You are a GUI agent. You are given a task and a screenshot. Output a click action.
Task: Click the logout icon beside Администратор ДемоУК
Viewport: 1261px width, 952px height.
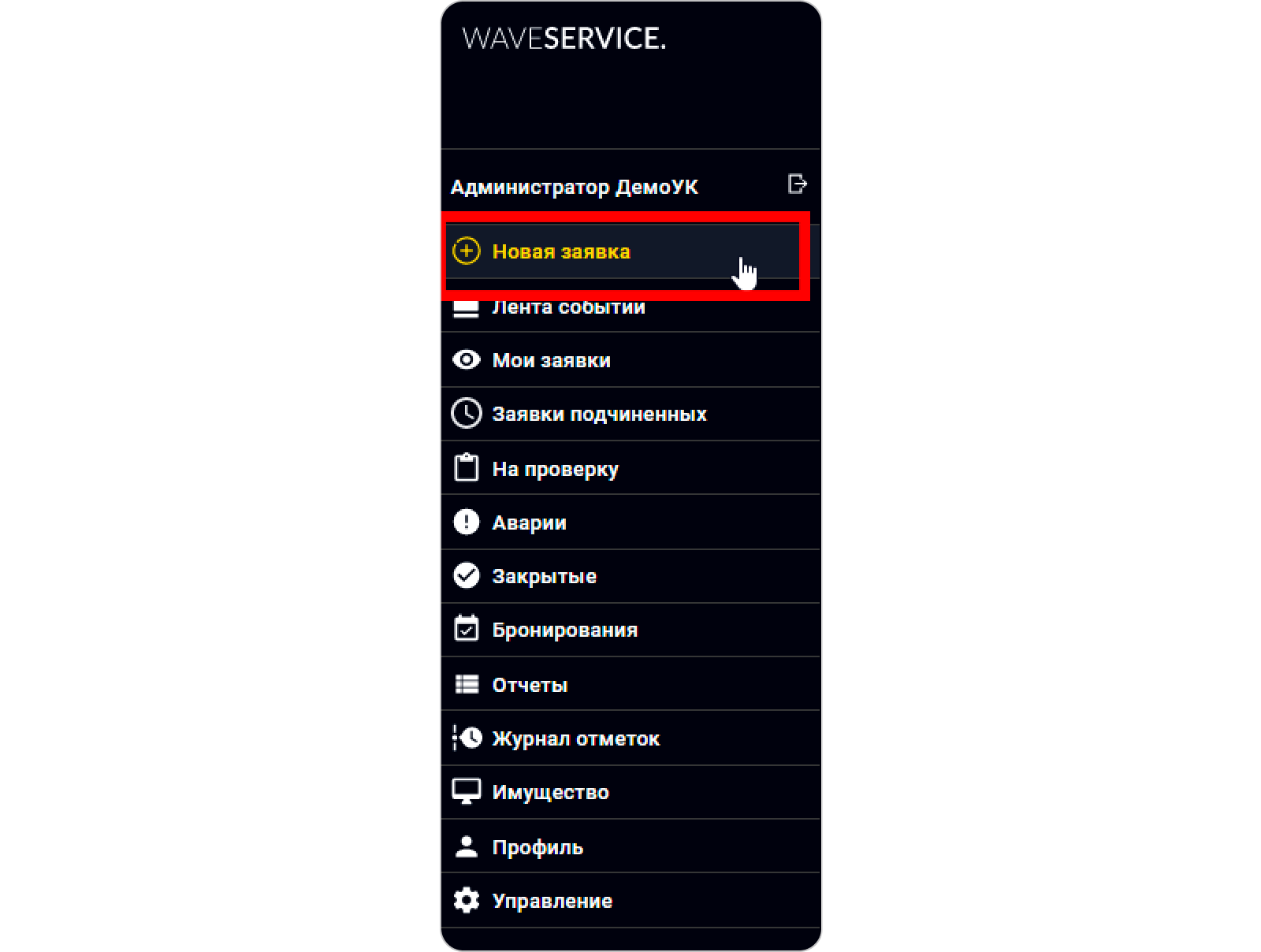pyautogui.click(x=798, y=184)
